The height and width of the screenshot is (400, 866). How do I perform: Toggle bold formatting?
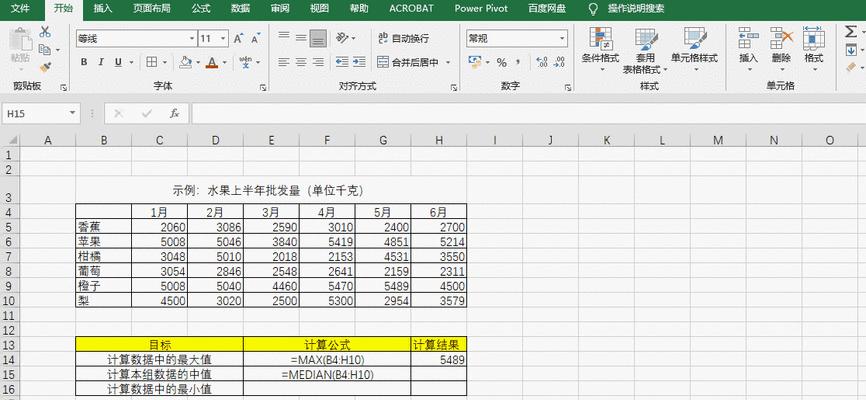pyautogui.click(x=83, y=62)
